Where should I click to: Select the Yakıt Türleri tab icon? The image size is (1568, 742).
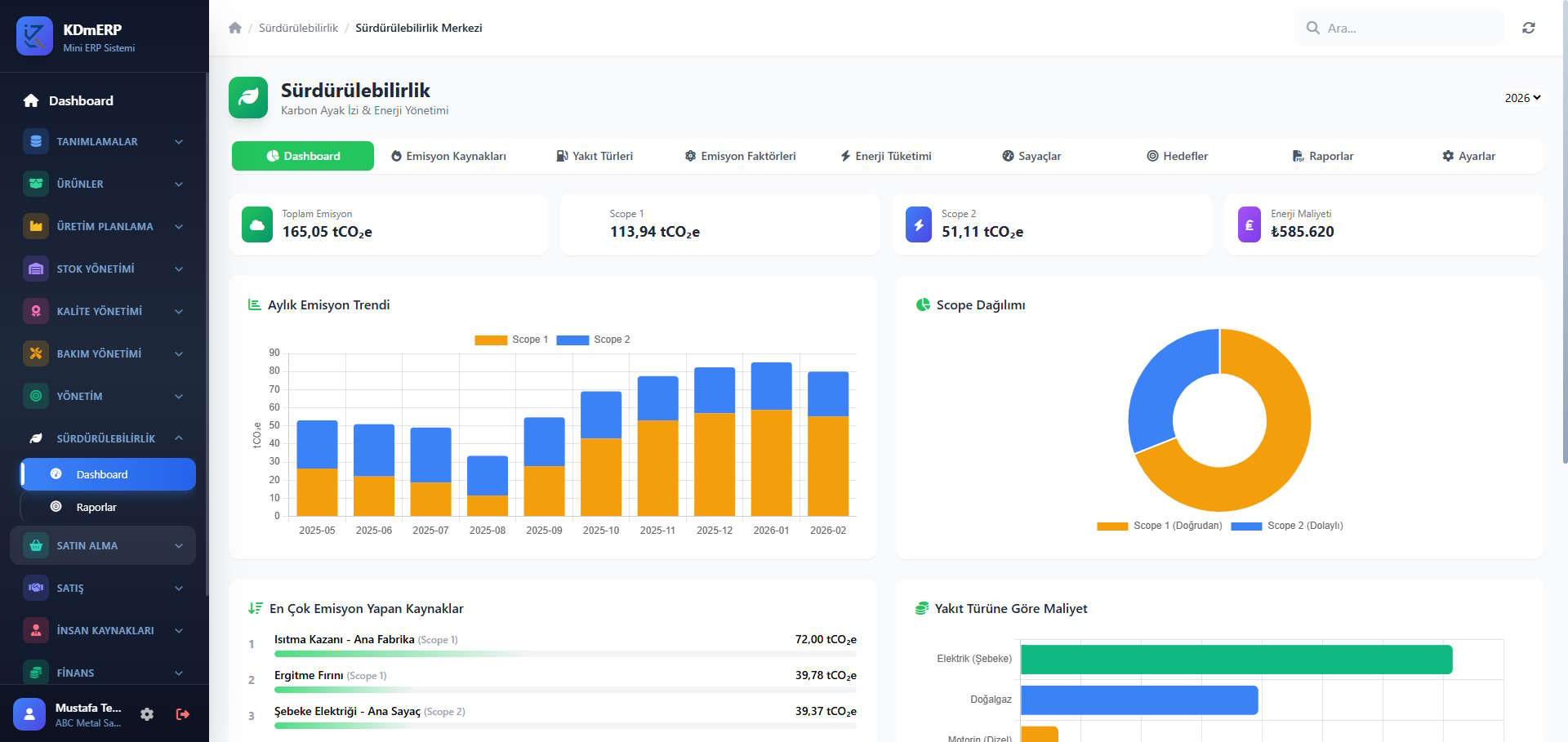563,155
